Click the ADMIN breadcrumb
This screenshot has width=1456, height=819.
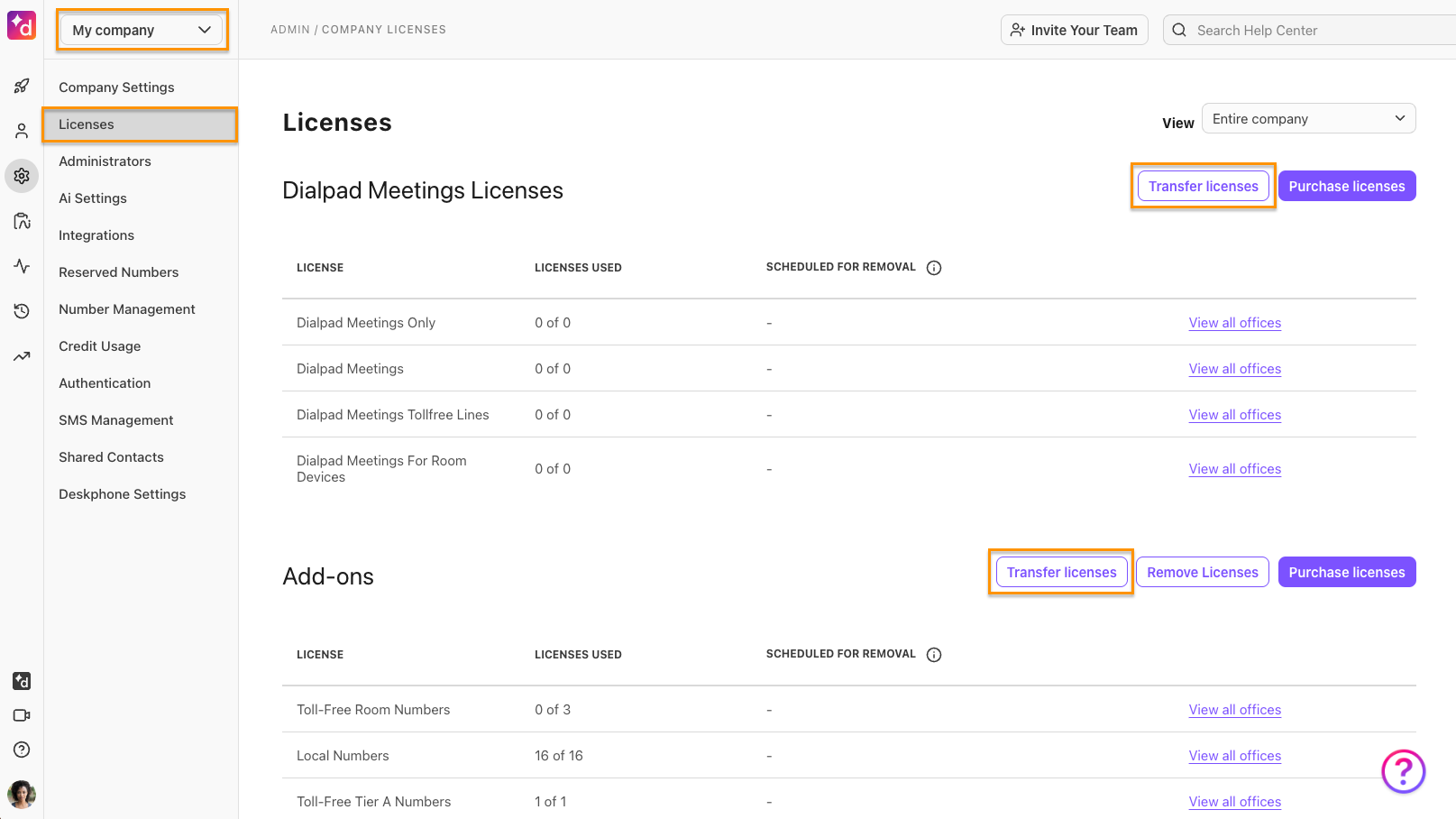tap(290, 30)
